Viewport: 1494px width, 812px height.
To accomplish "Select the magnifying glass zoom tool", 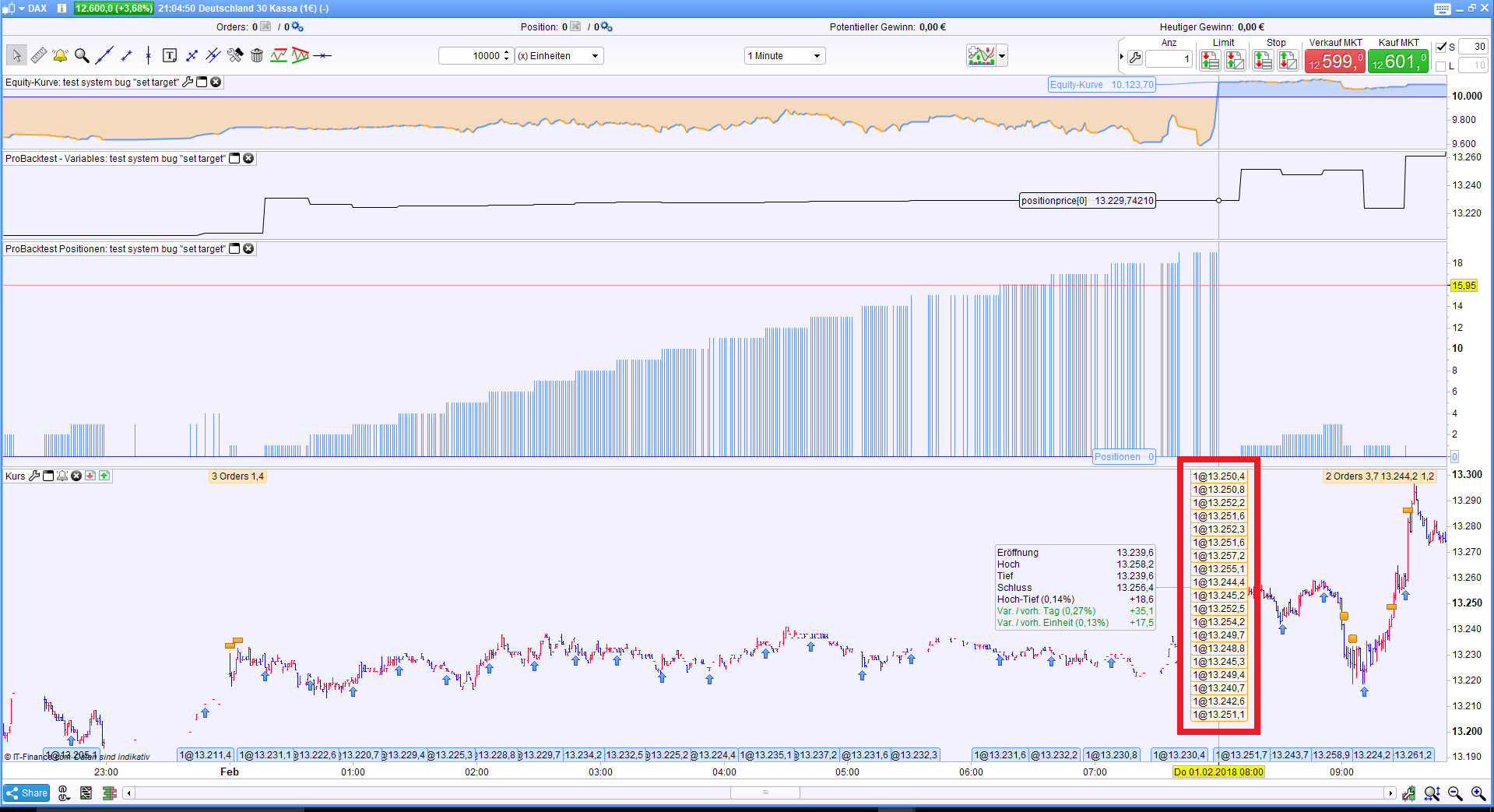I will (x=82, y=55).
